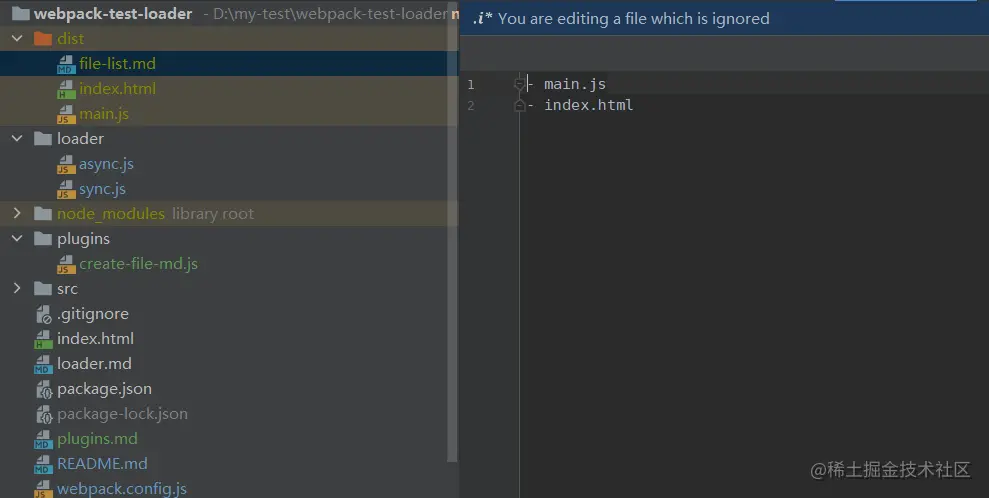
Task: Select node_modules library root entry
Action: (x=155, y=214)
